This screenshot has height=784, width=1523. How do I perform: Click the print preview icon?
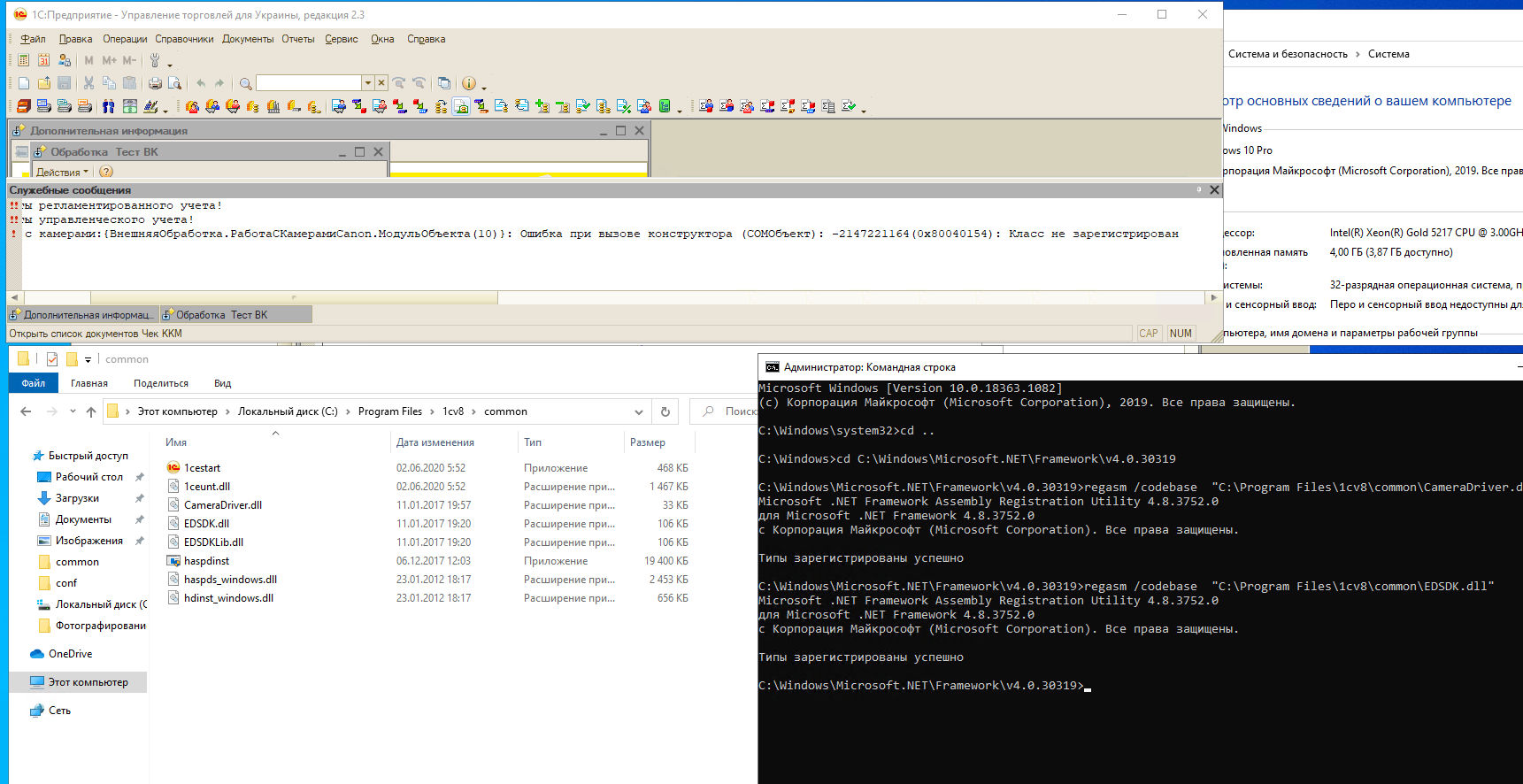(x=175, y=83)
